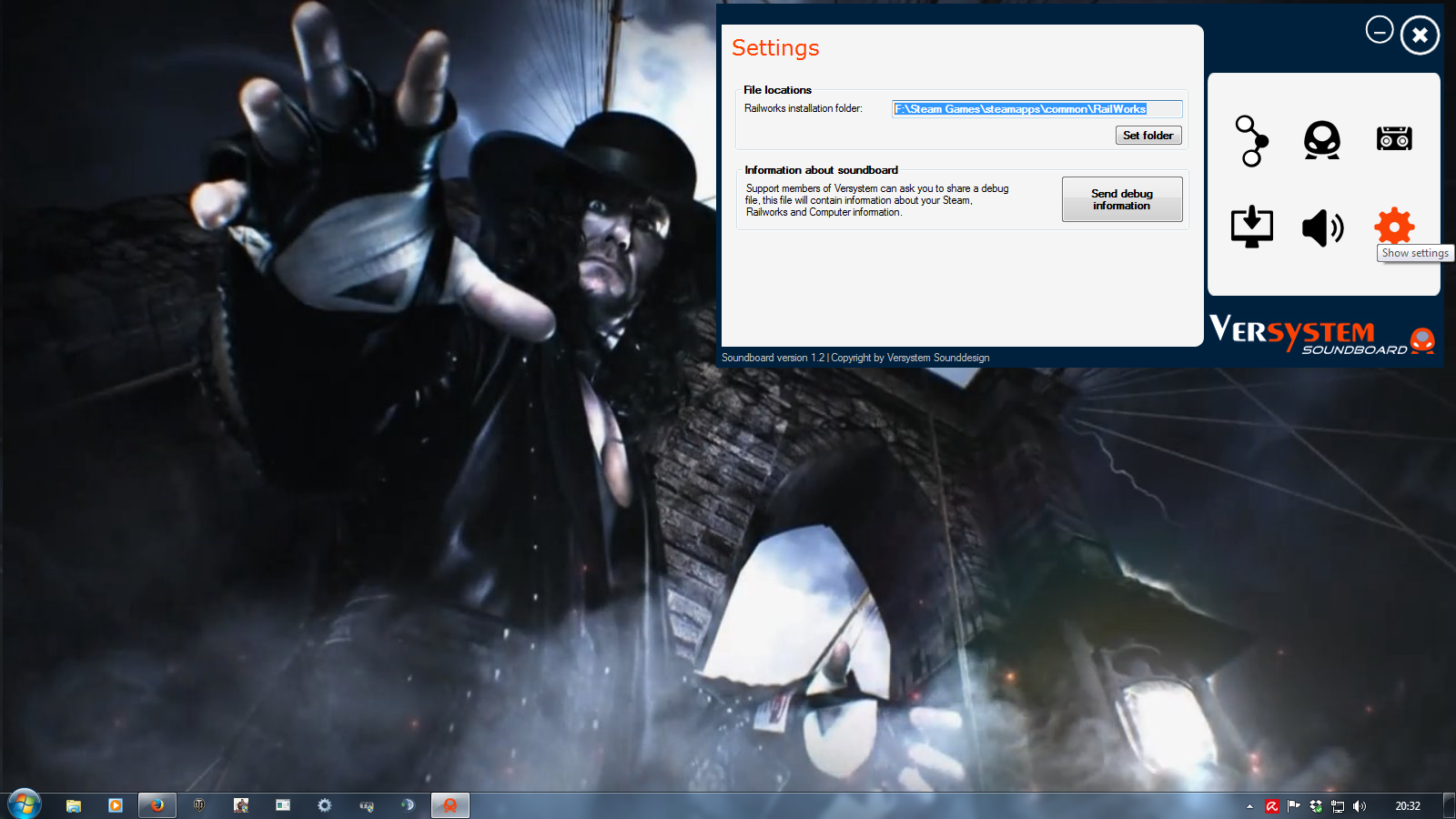
Task: Click the 'Information about soundboard' group label
Action: (821, 170)
